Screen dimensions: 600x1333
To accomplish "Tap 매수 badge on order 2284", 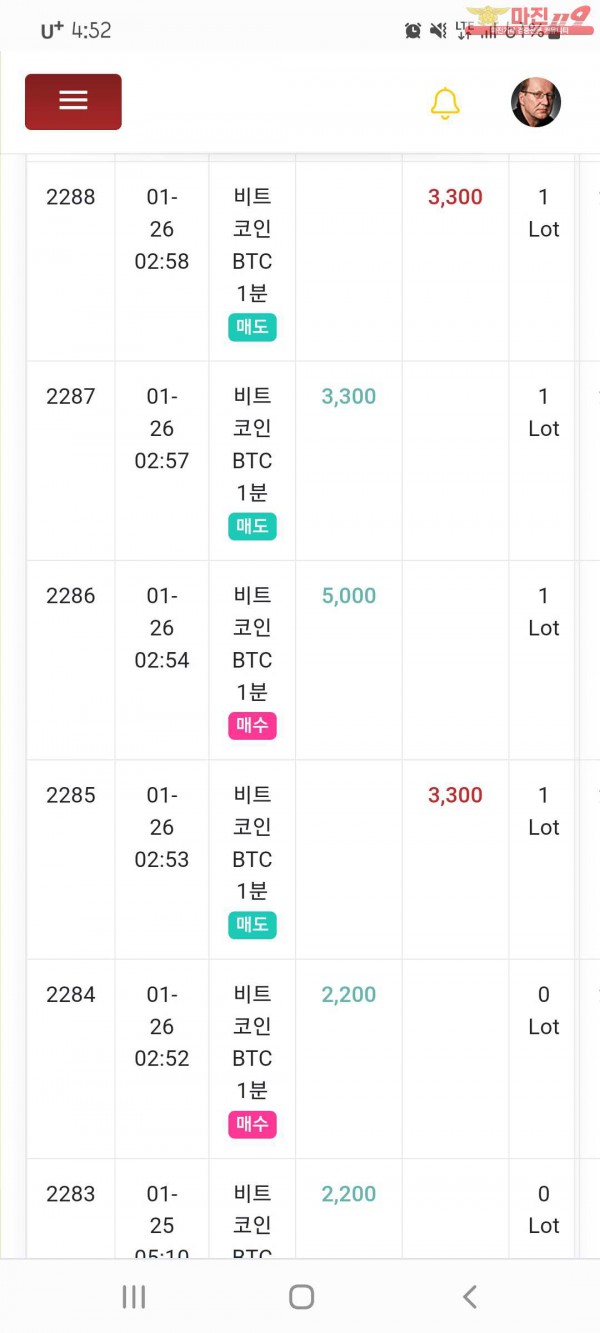I will click(252, 1123).
